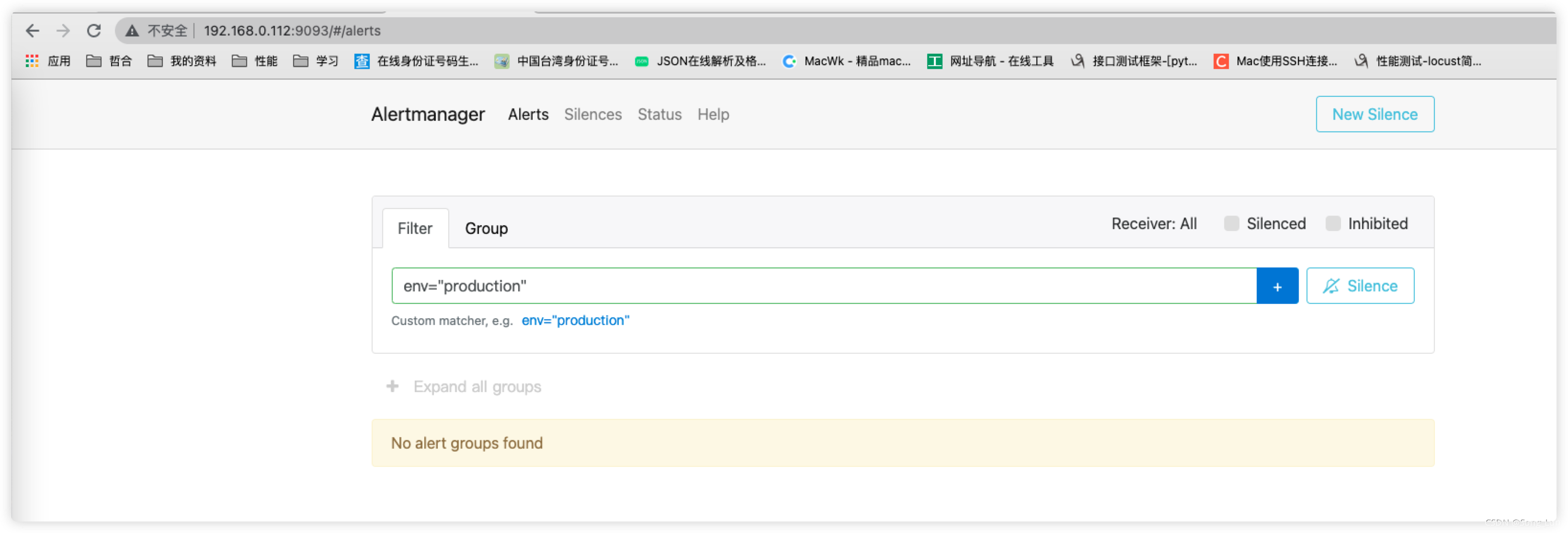Select the Status menu item

(x=659, y=113)
